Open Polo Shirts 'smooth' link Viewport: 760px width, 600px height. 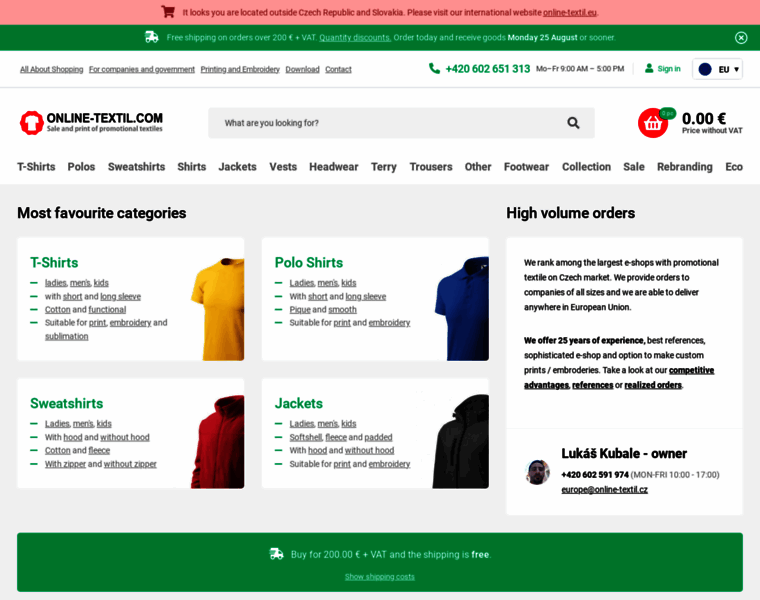[x=343, y=310]
